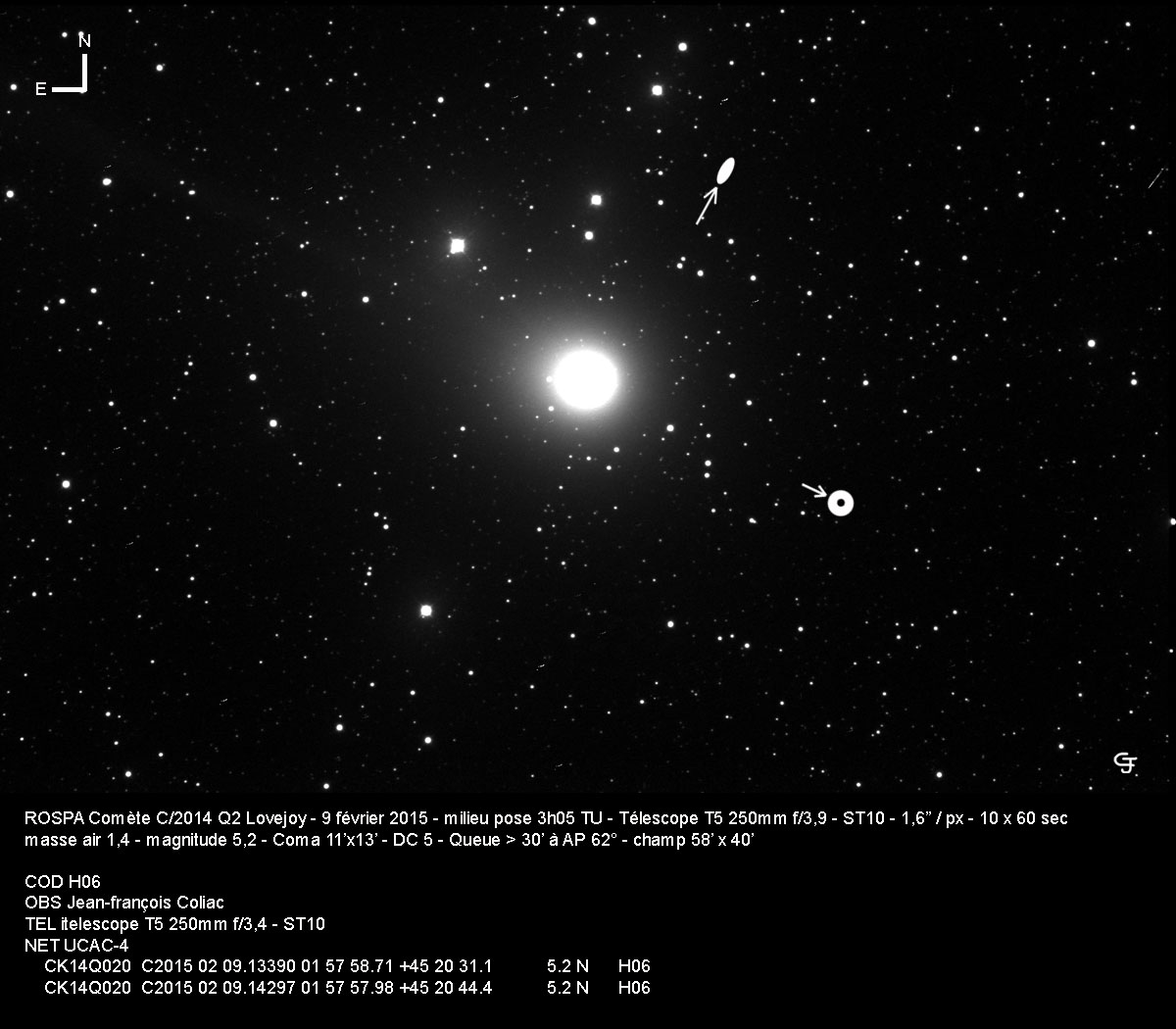The image size is (1176, 1029).
Task: Select the first CK14Q020 astrometry line
Action: tap(347, 966)
